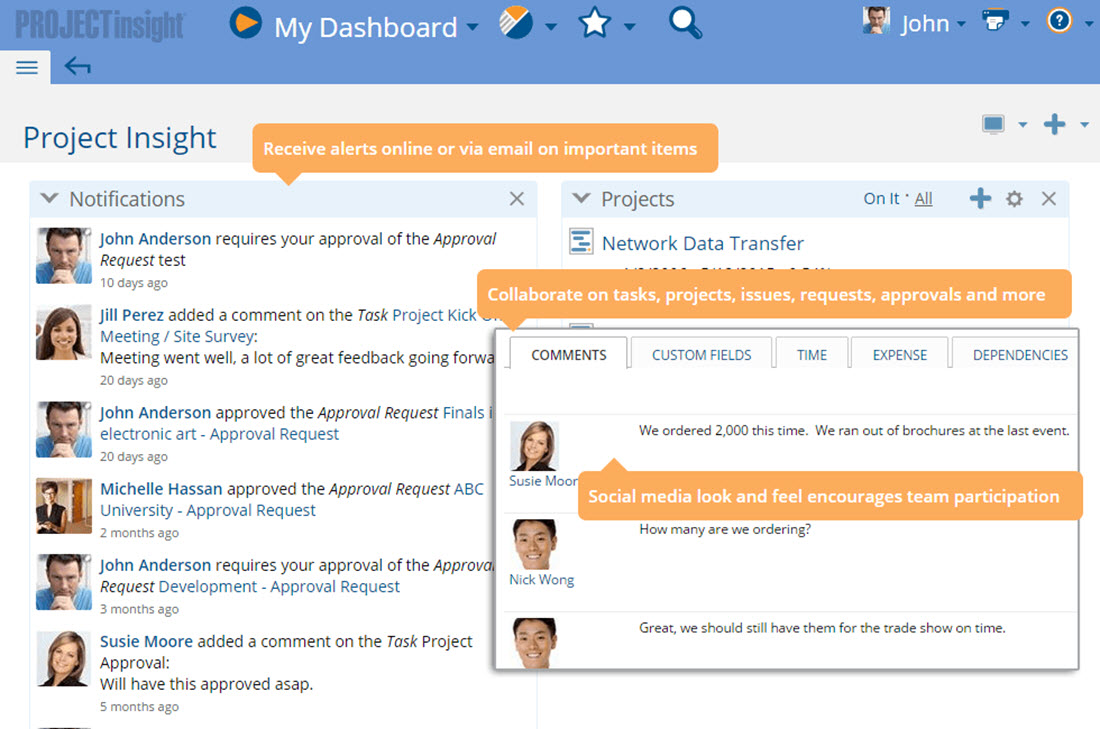The width and height of the screenshot is (1100, 729).
Task: Switch to the Expense tab
Action: coord(899,355)
